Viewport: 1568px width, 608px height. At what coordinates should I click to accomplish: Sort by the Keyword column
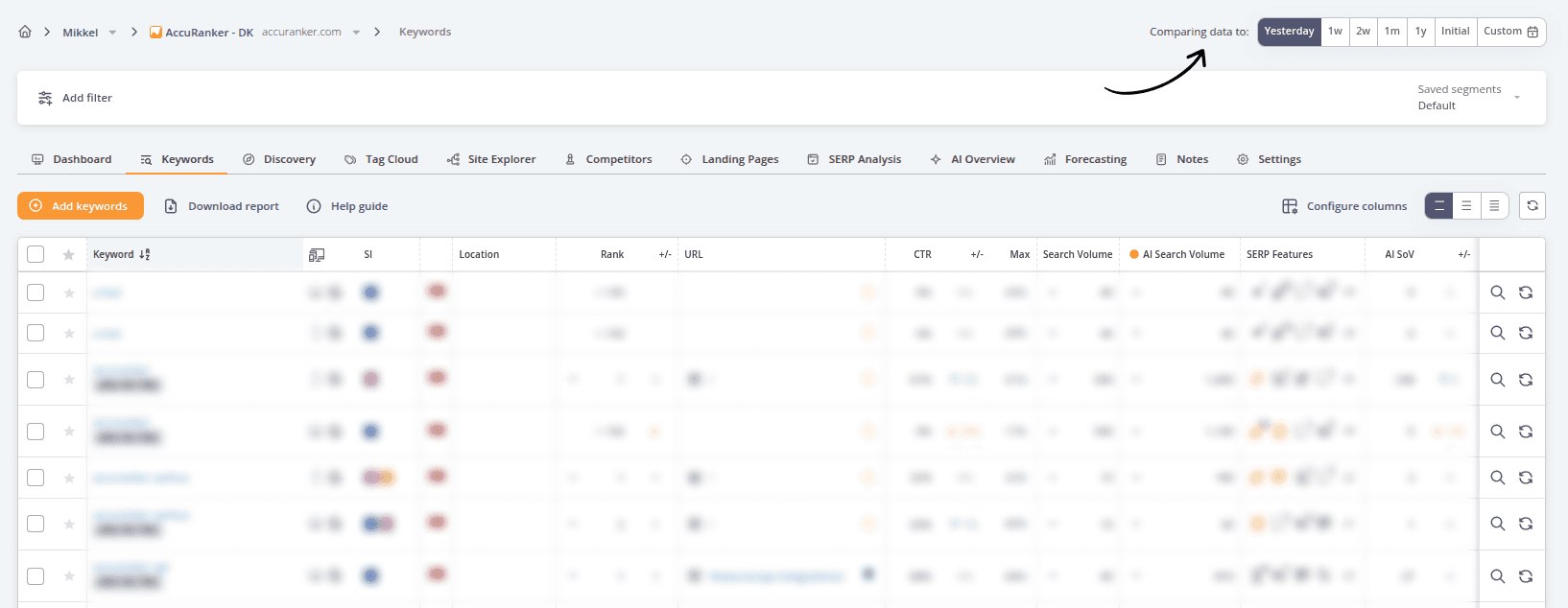tap(122, 254)
